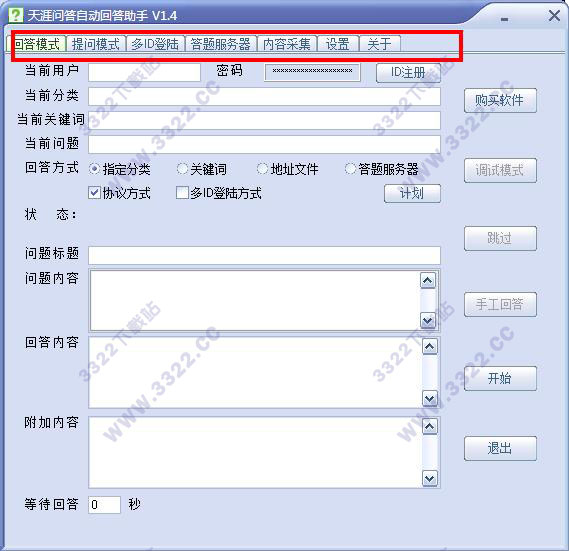Minimize the window with the dash icon
The width and height of the screenshot is (569, 551).
(504, 19)
